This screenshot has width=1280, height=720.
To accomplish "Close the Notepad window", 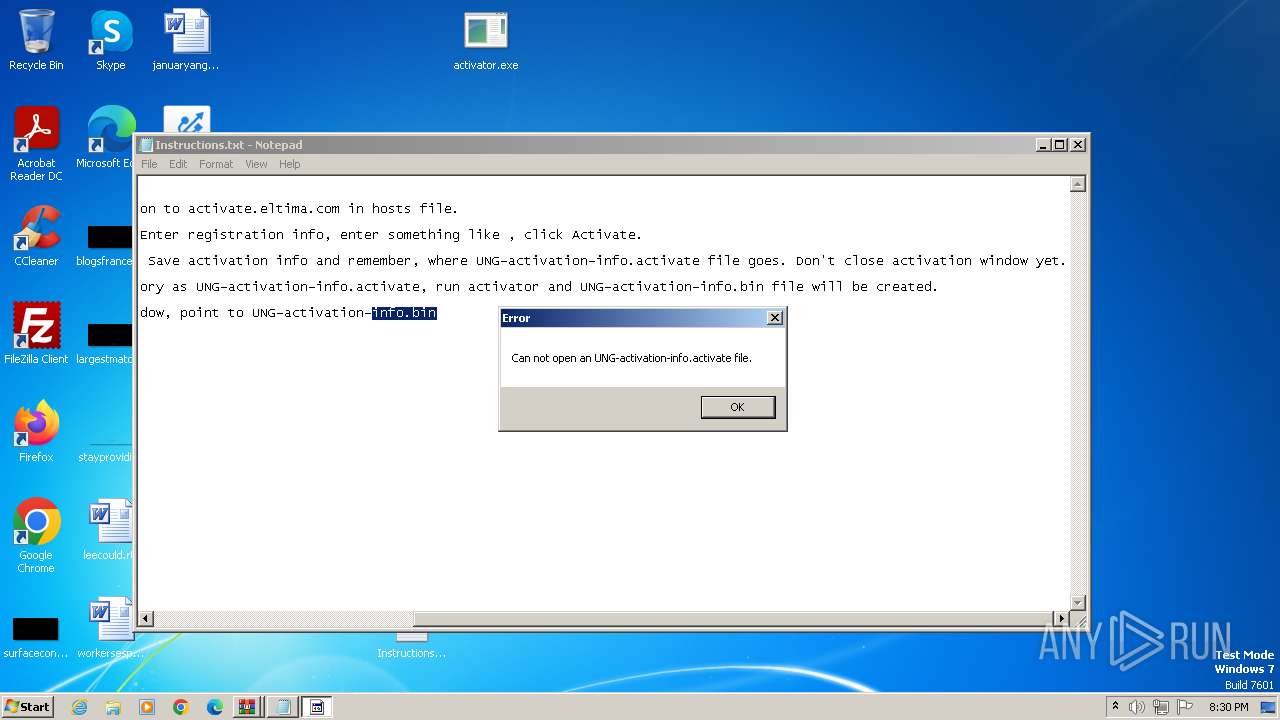I will (1078, 144).
